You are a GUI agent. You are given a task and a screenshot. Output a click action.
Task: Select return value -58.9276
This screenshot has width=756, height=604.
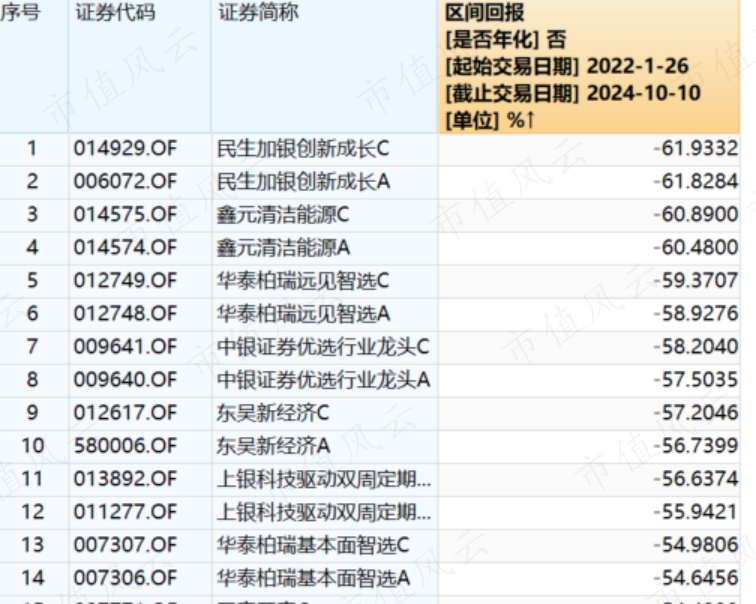(x=696, y=313)
